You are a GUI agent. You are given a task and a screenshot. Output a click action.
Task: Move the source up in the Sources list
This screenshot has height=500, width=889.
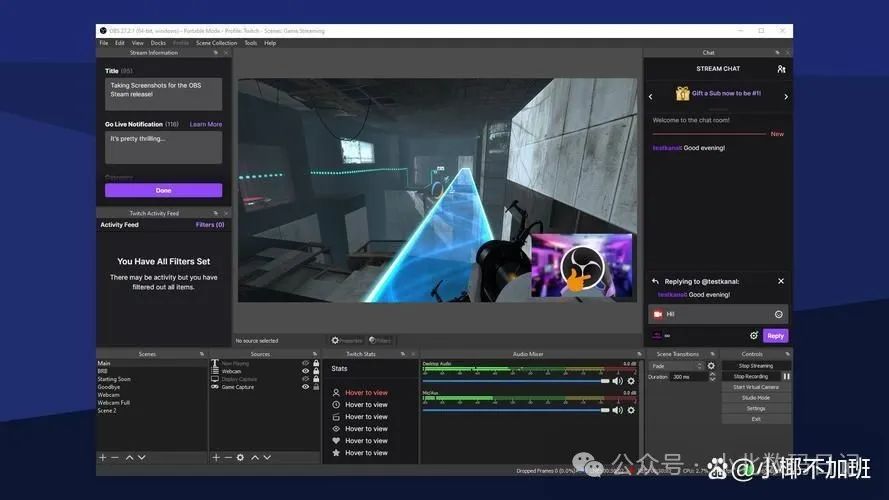pyautogui.click(x=255, y=457)
